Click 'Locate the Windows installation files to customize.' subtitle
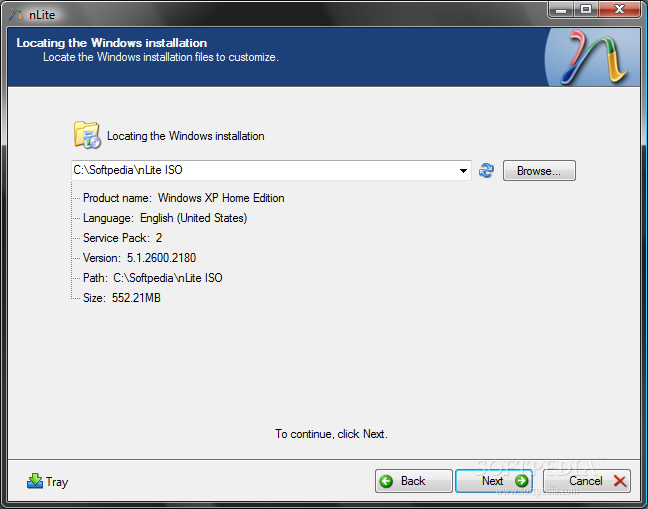 pyautogui.click(x=161, y=57)
